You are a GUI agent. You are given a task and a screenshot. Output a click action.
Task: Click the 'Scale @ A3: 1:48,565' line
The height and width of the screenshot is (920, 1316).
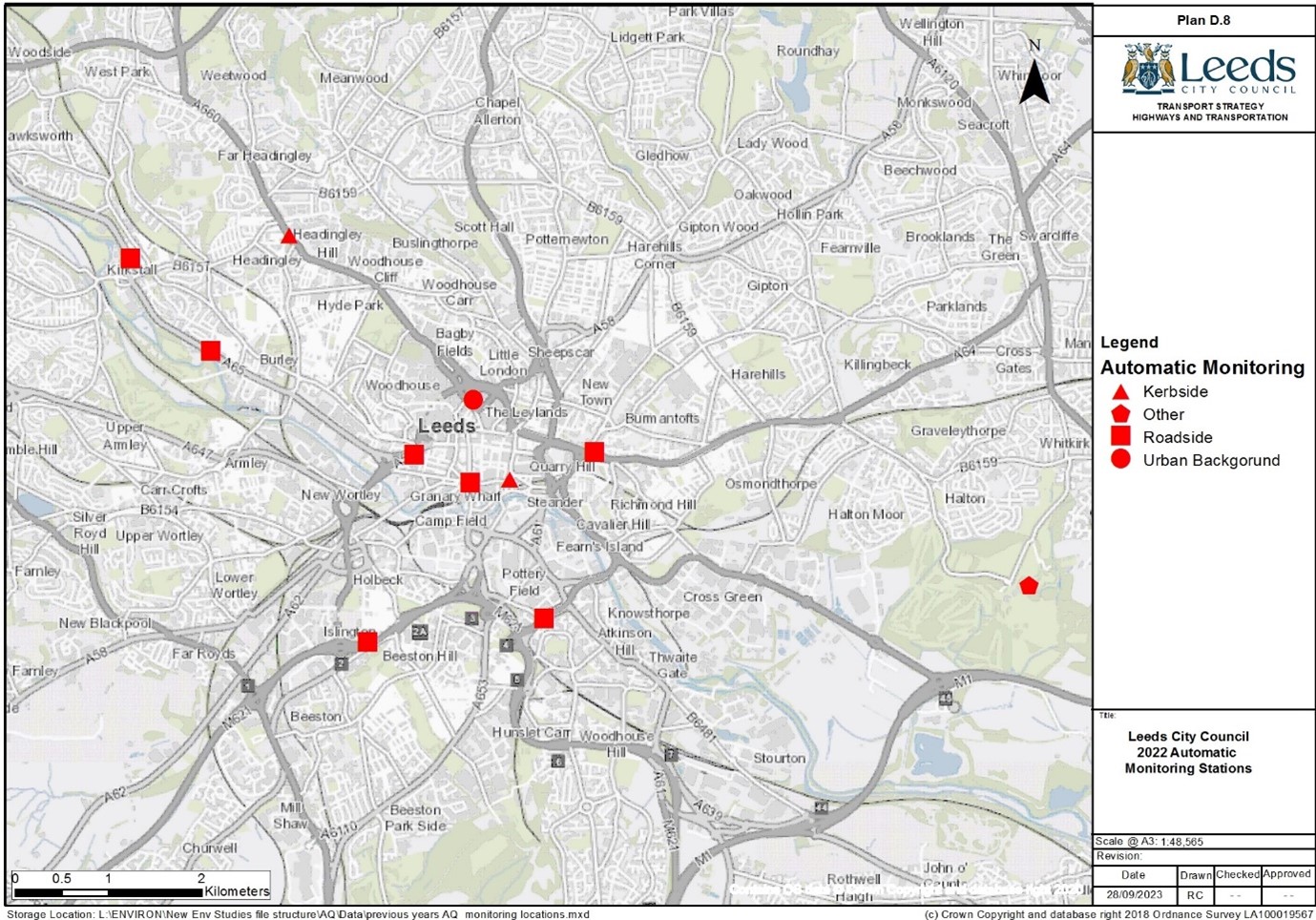pos(1149,842)
